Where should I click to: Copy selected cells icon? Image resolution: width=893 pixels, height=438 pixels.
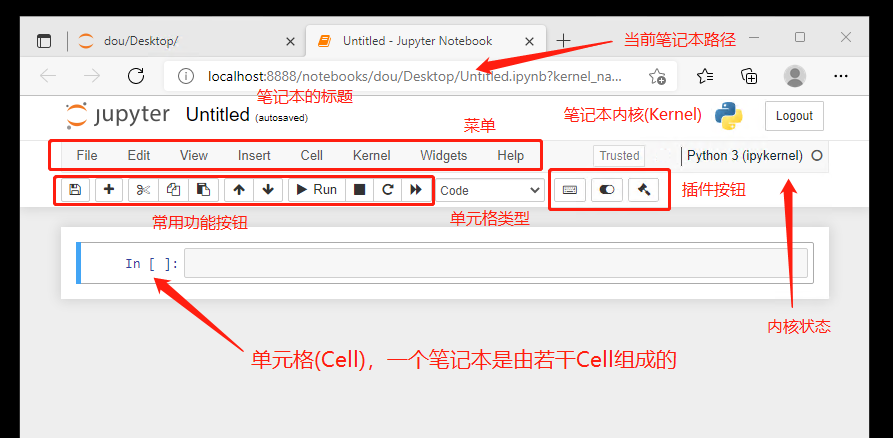click(173, 190)
